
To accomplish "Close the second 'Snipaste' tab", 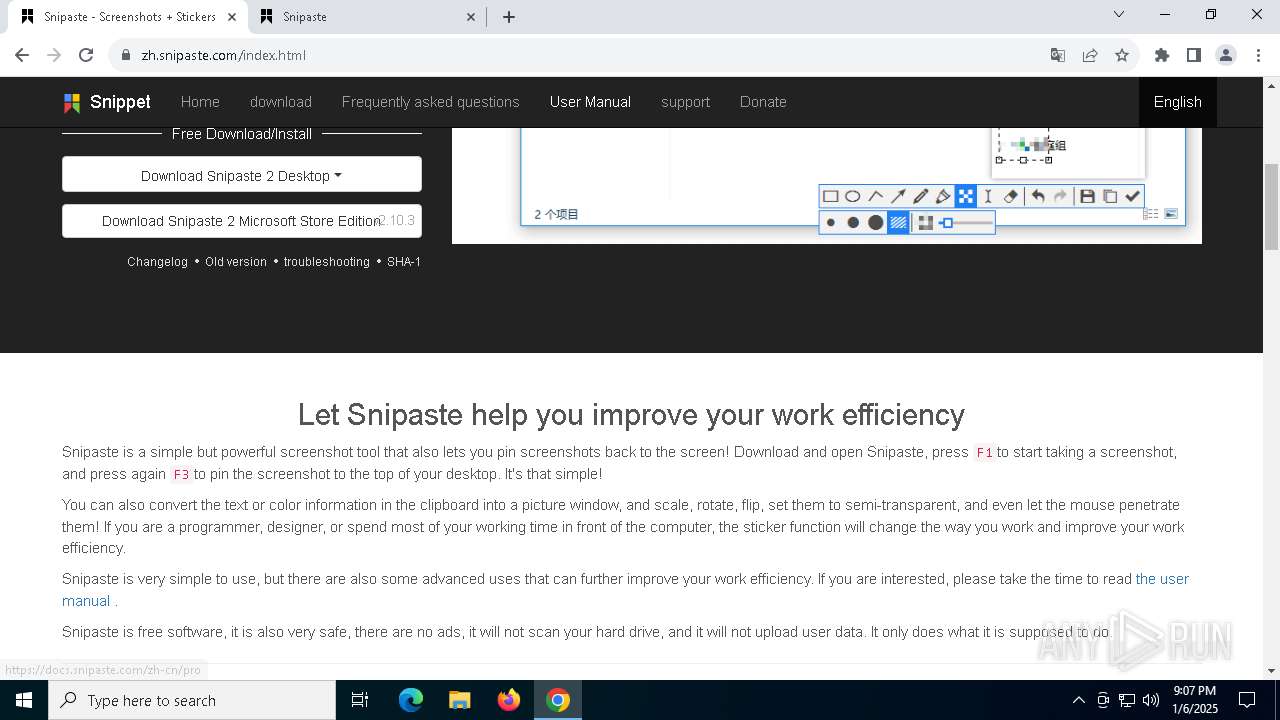I will point(471,17).
